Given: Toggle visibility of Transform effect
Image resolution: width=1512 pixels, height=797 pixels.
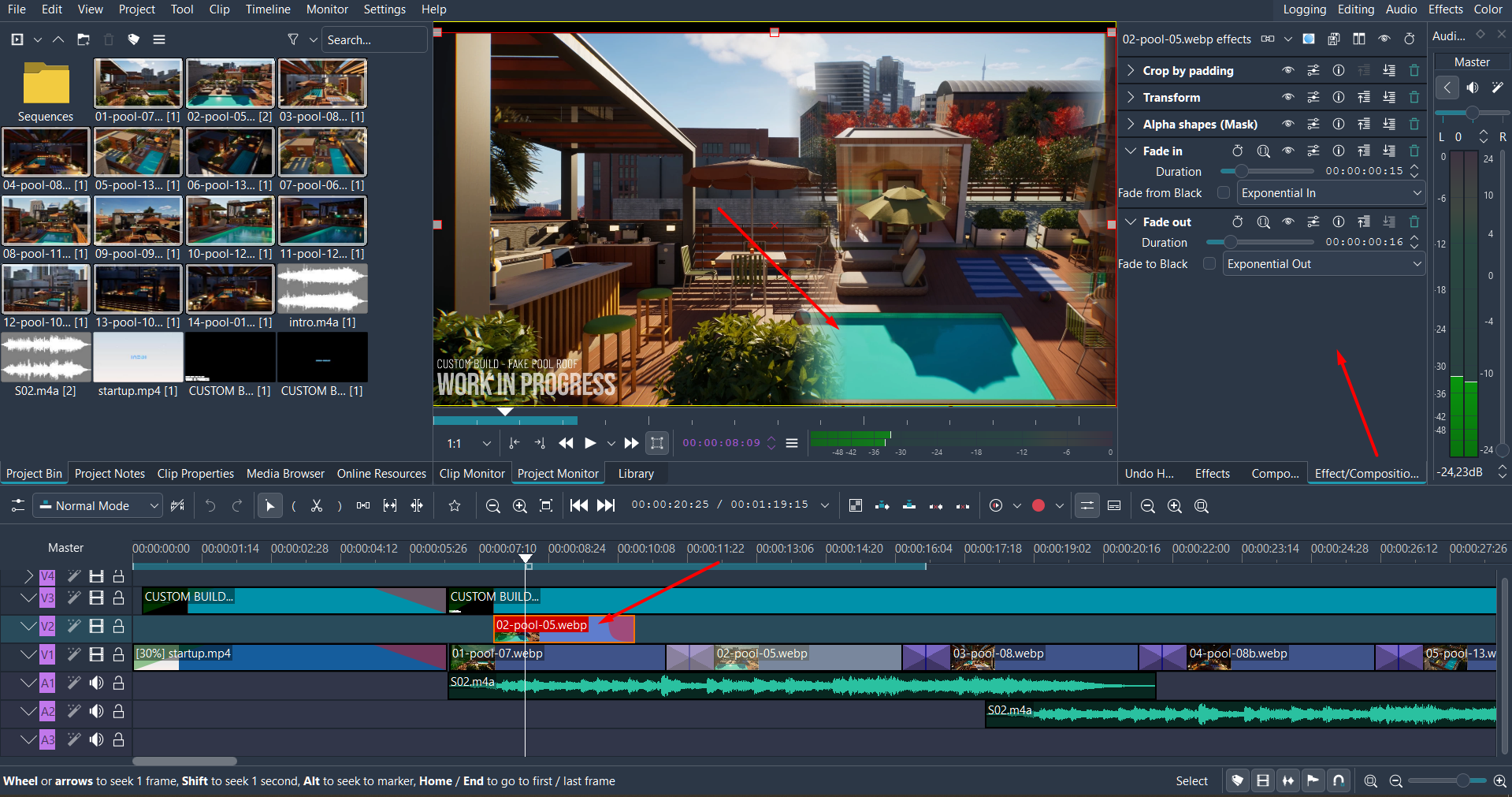Looking at the screenshot, I should [x=1288, y=97].
